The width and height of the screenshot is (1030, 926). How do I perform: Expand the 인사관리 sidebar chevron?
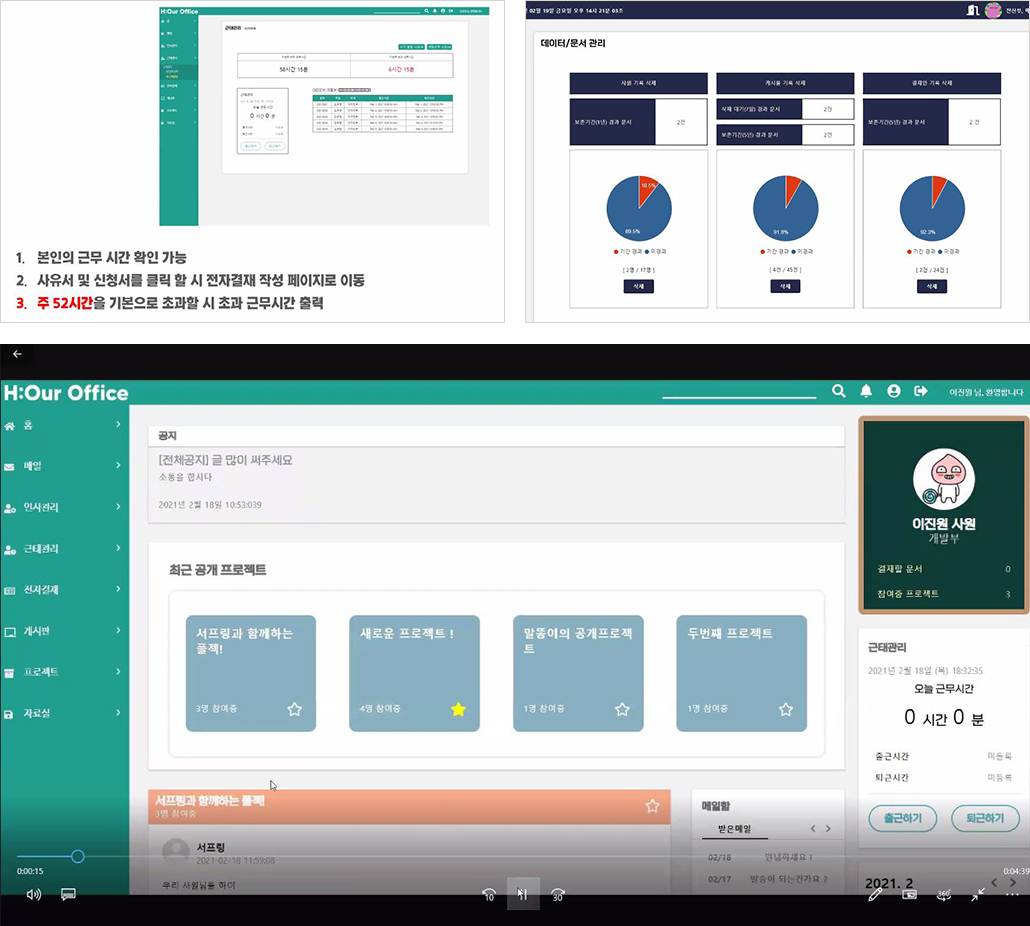click(118, 506)
